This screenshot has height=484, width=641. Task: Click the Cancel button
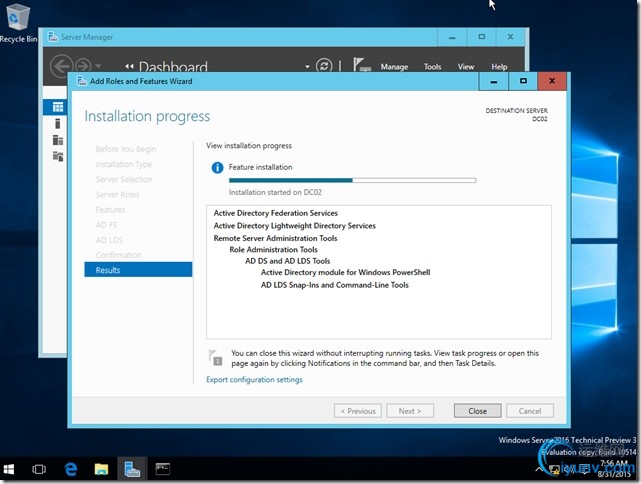point(530,411)
